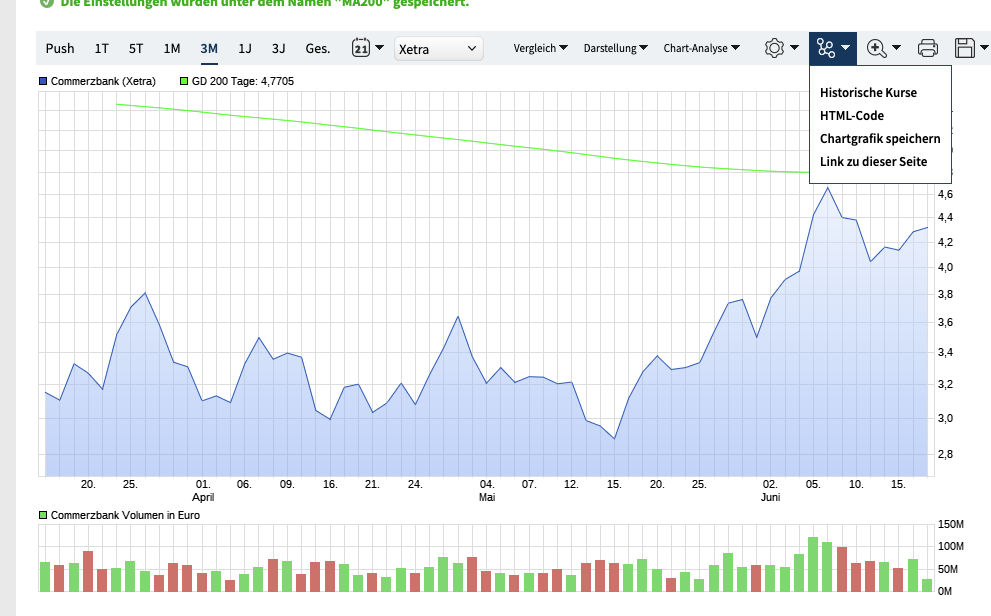Save settings with the floppy disk icon

(x=965, y=48)
